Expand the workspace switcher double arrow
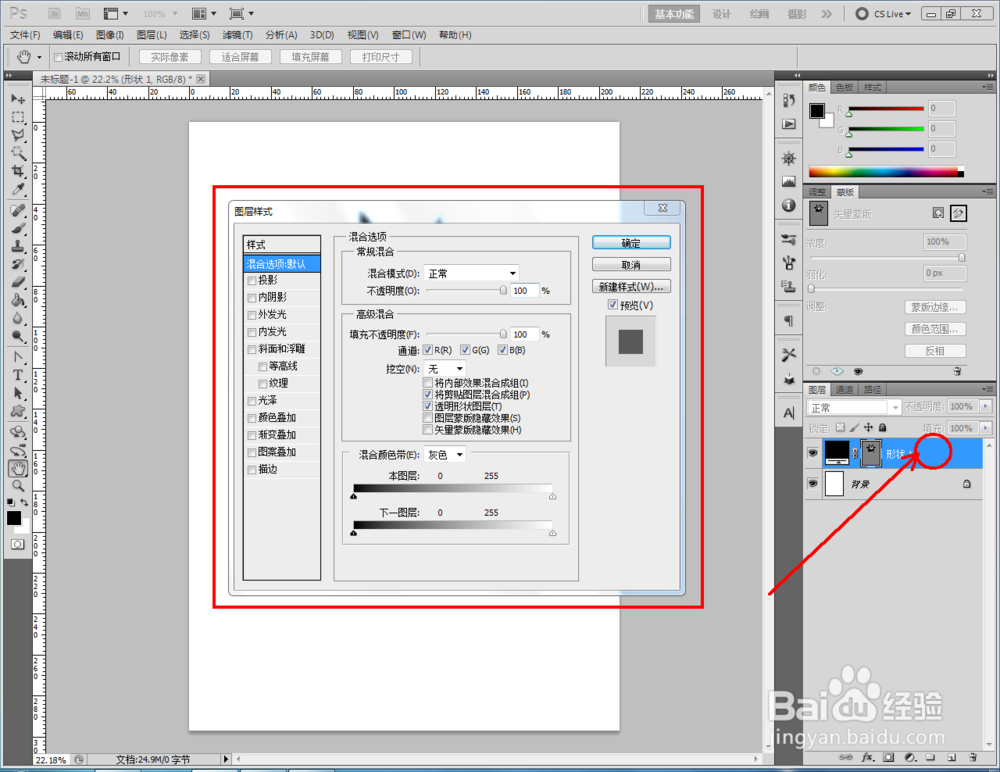 827,14
